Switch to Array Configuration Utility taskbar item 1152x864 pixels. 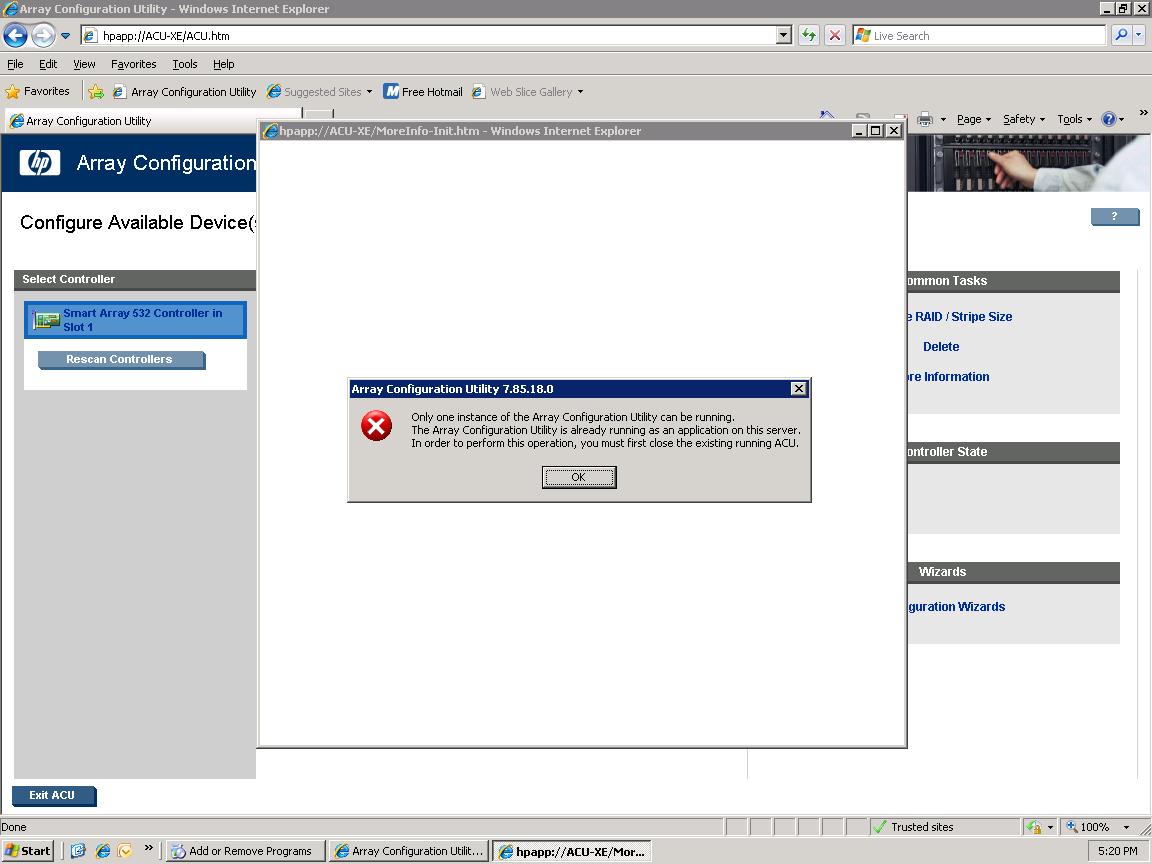tap(409, 851)
